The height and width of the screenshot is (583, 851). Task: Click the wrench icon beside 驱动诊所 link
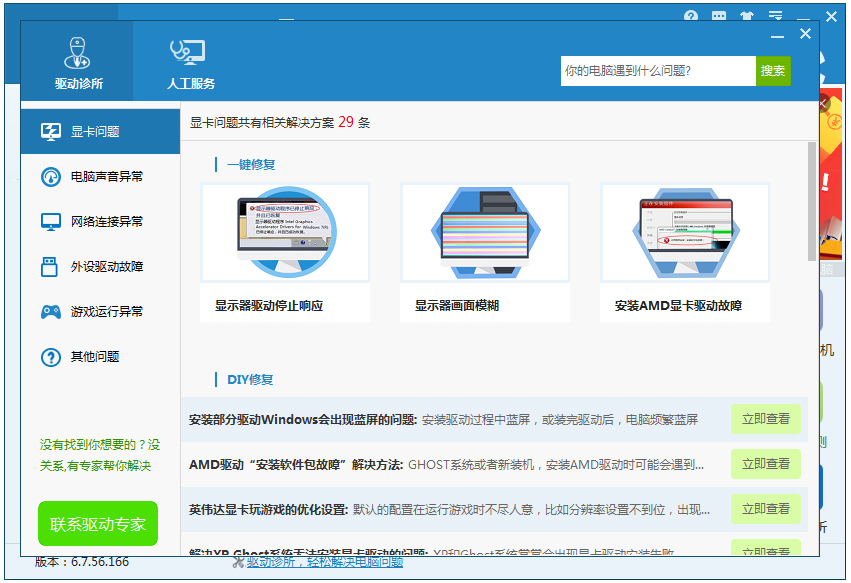[x=238, y=562]
